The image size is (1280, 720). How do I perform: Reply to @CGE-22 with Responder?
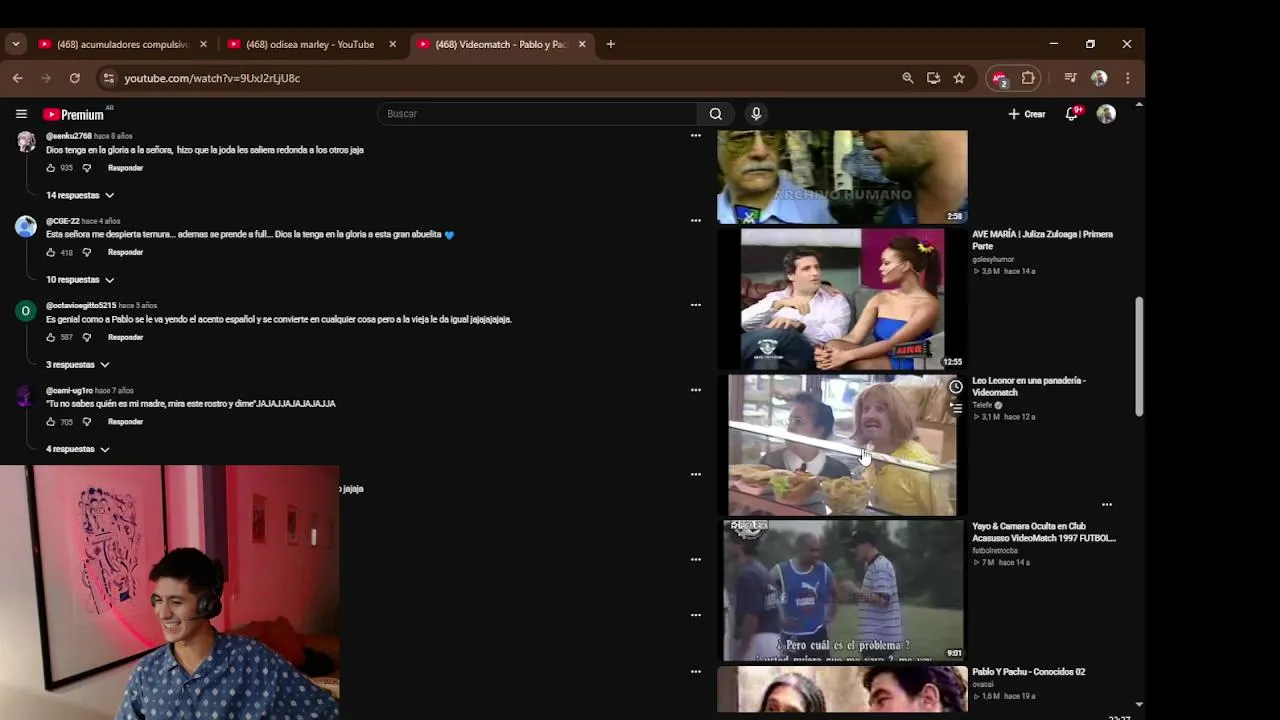tap(125, 252)
